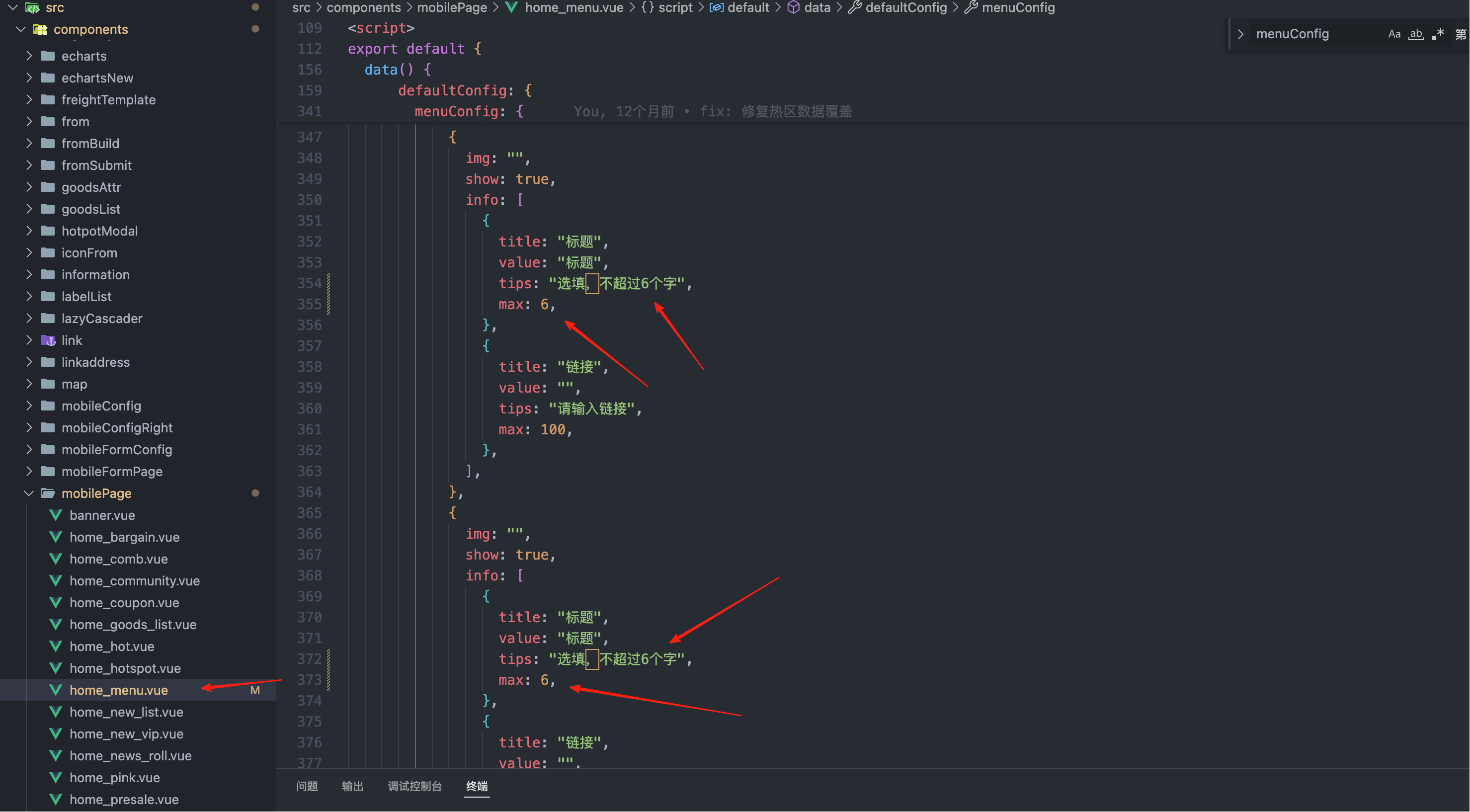1470x812 pixels.
Task: Click home_menu.vue in the breadcrumb
Action: pos(574,7)
